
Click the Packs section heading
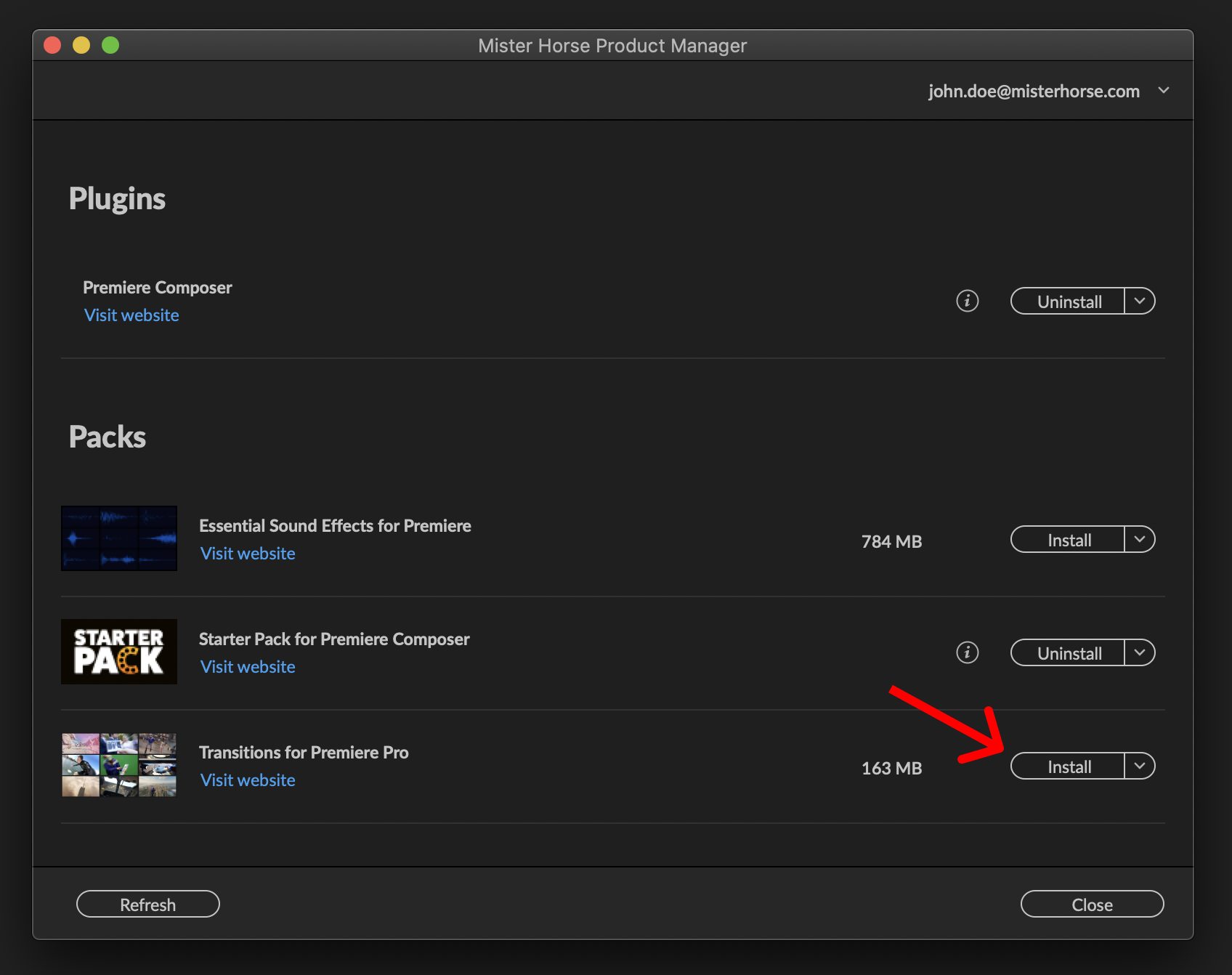click(x=108, y=437)
